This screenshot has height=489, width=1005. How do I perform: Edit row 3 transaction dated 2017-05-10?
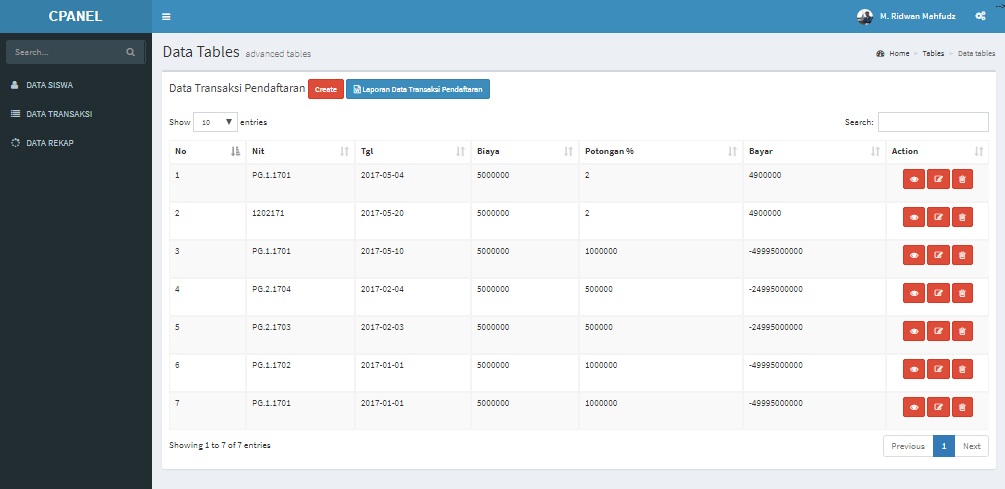click(938, 255)
